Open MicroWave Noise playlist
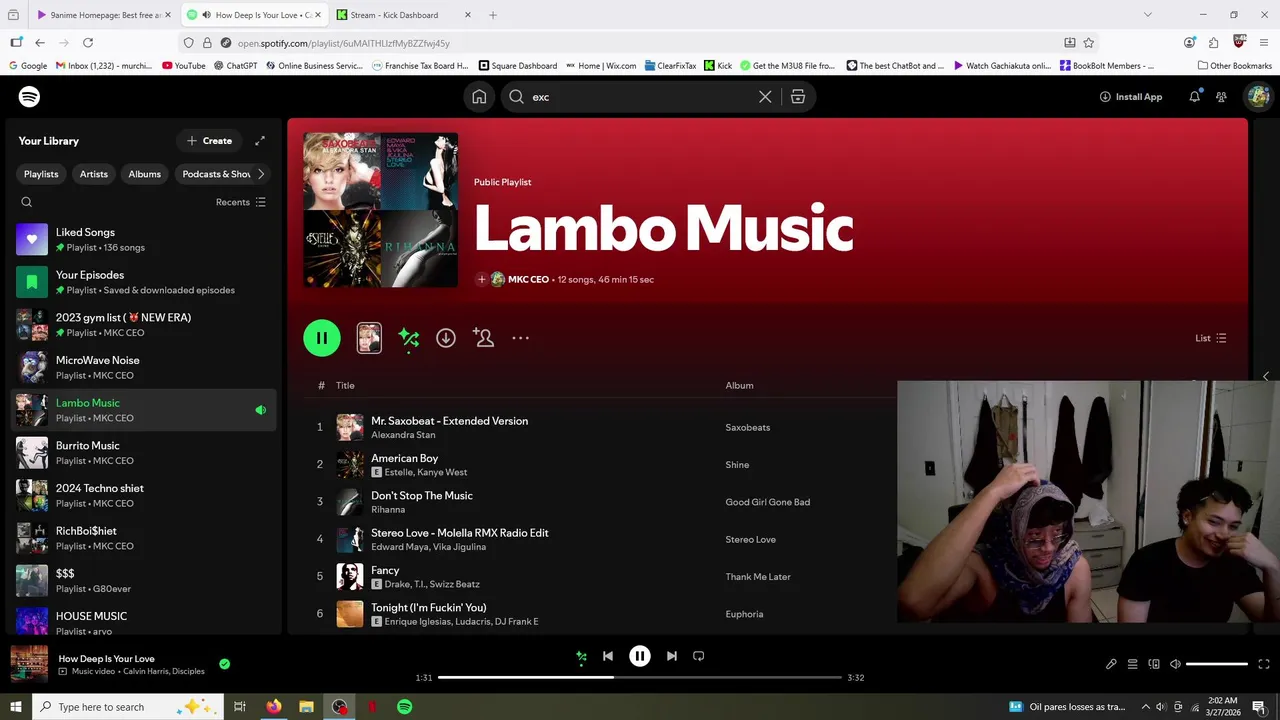The width and height of the screenshot is (1280, 720). pyautogui.click(x=144, y=368)
